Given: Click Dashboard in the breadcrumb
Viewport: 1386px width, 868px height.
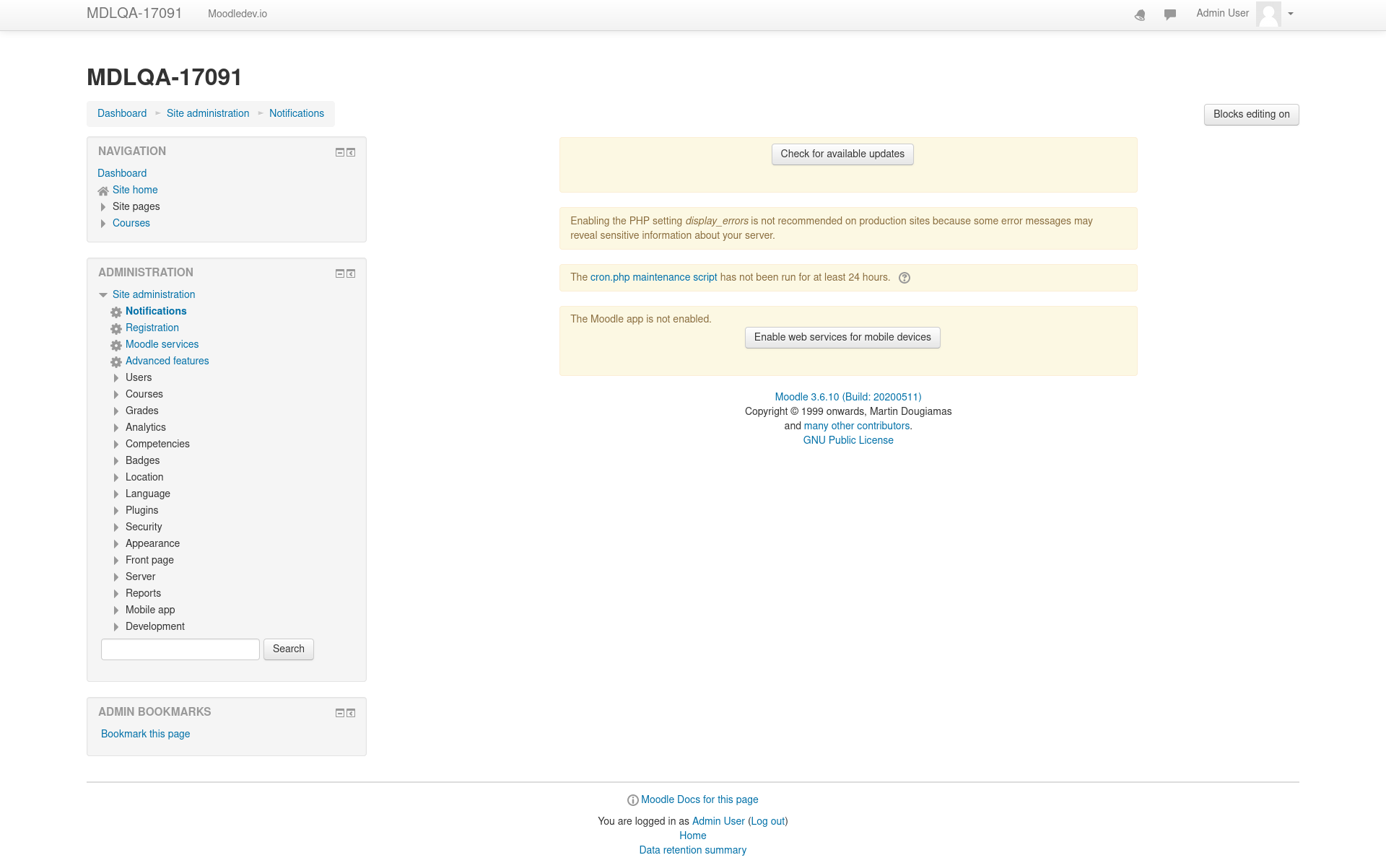Looking at the screenshot, I should (122, 113).
